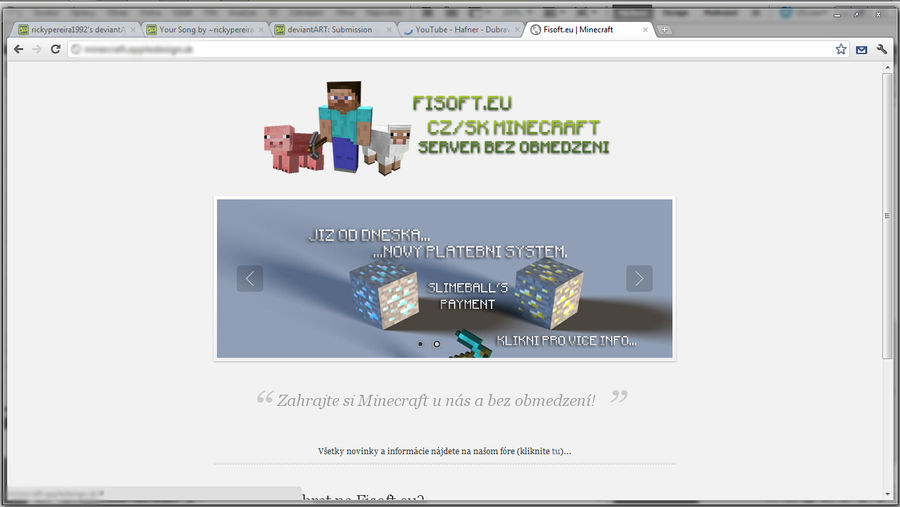
Task: Click the page scrollbar thumb
Action: [887, 215]
